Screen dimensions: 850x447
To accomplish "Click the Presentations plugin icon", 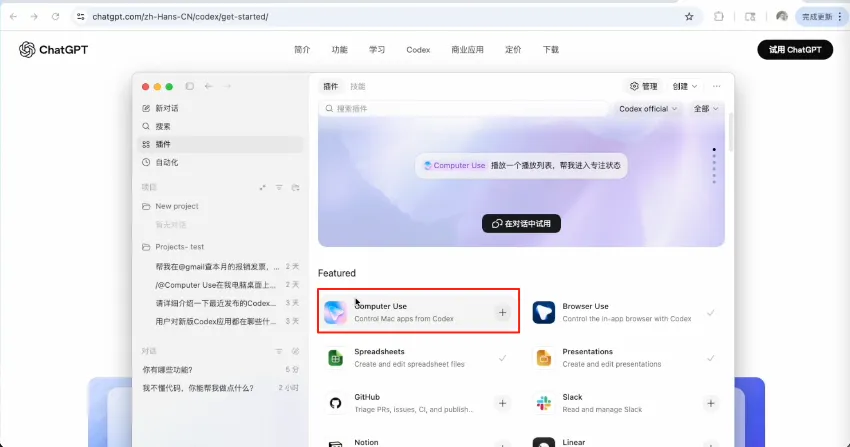I will [x=544, y=358].
